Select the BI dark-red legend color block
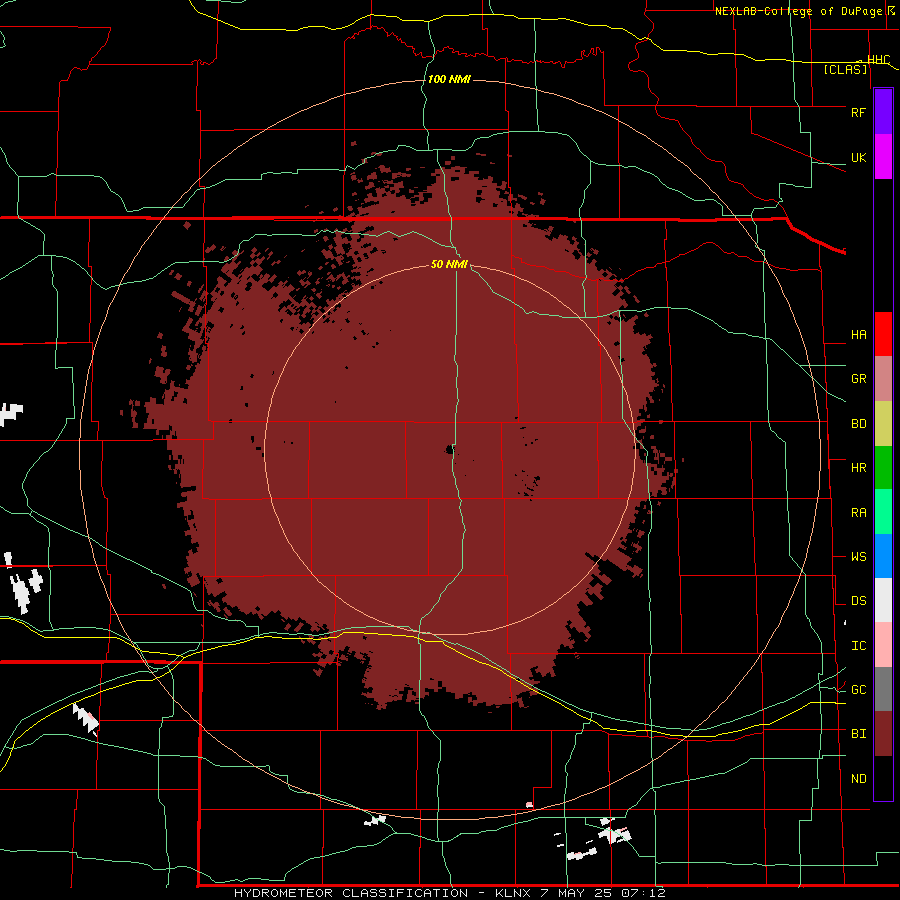 point(883,734)
